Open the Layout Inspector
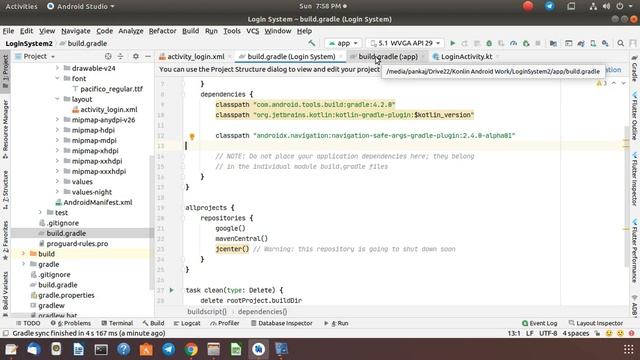The height and width of the screenshot is (360, 640). pos(596,323)
